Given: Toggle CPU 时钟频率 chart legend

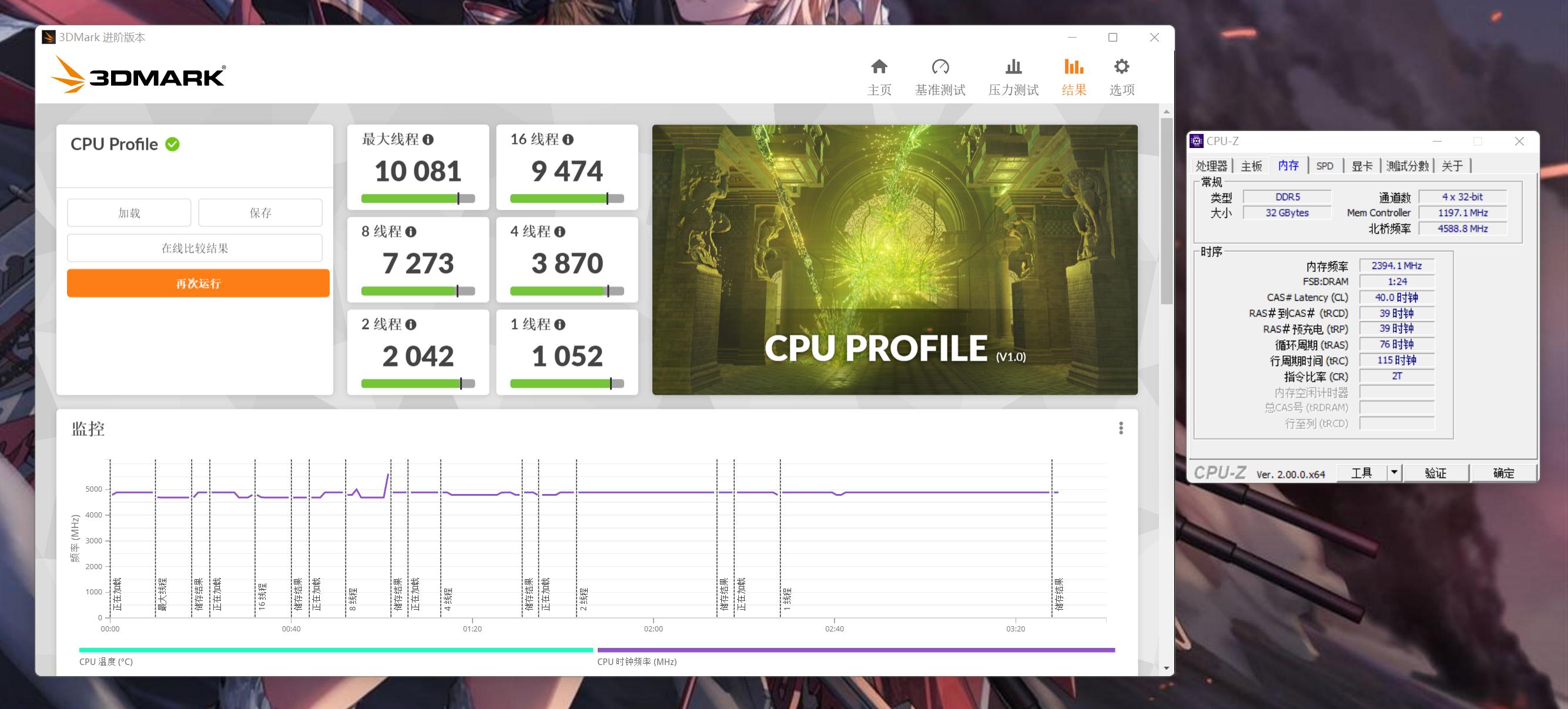Looking at the screenshot, I should (x=636, y=661).
